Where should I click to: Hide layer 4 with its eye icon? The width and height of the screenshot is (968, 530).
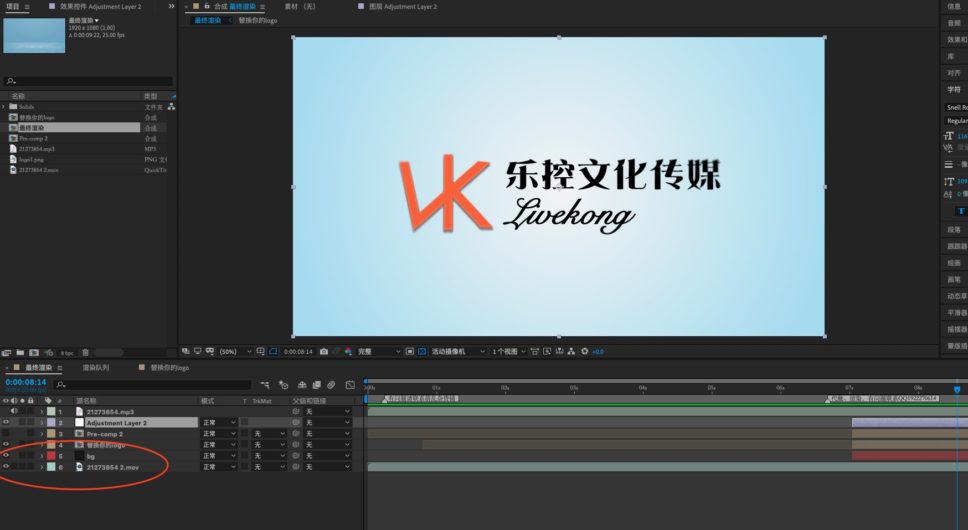pyautogui.click(x=6, y=445)
